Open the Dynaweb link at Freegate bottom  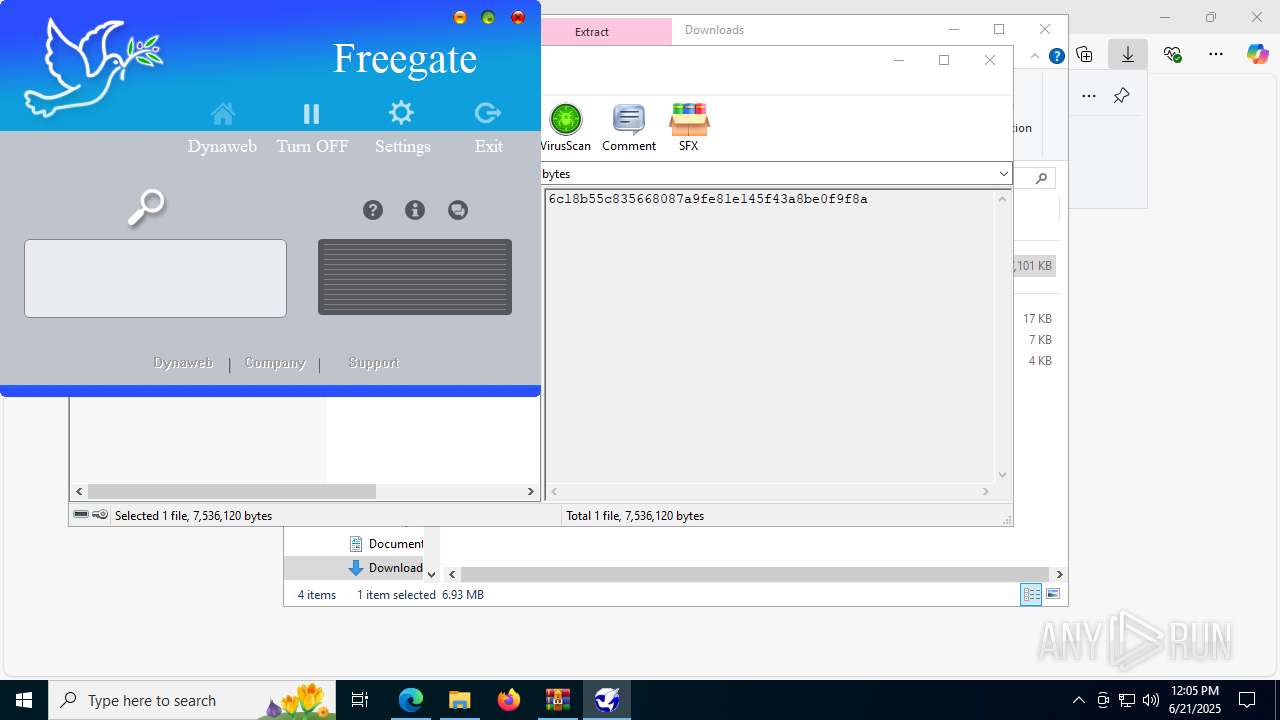[183, 363]
